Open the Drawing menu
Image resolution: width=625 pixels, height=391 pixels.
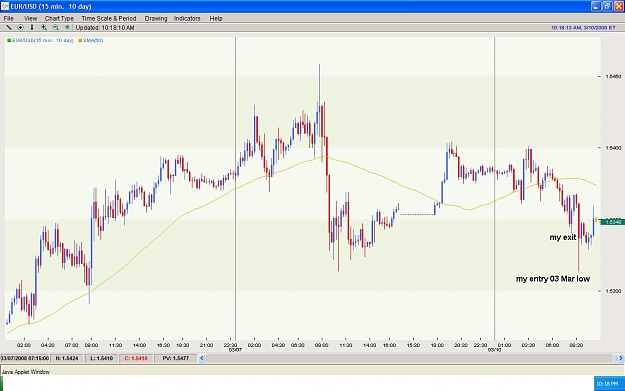coord(156,18)
